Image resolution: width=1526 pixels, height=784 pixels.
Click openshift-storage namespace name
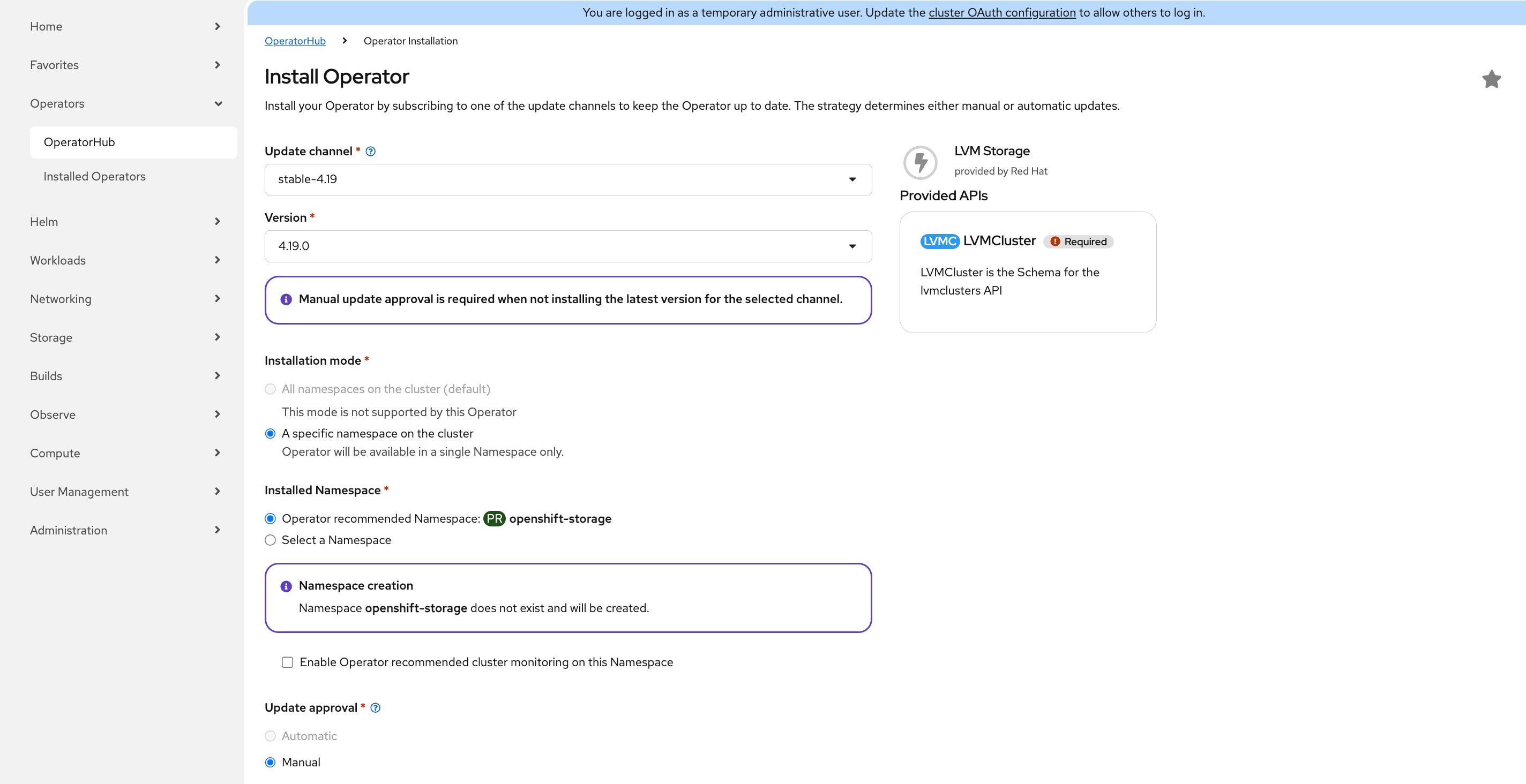560,519
